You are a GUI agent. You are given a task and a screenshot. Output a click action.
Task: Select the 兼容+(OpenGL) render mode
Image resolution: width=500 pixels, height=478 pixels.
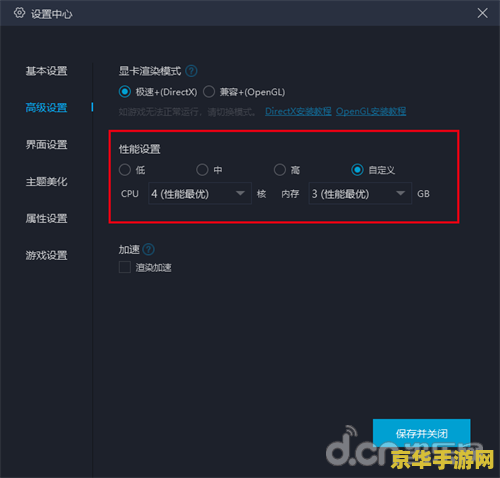pyautogui.click(x=209, y=92)
